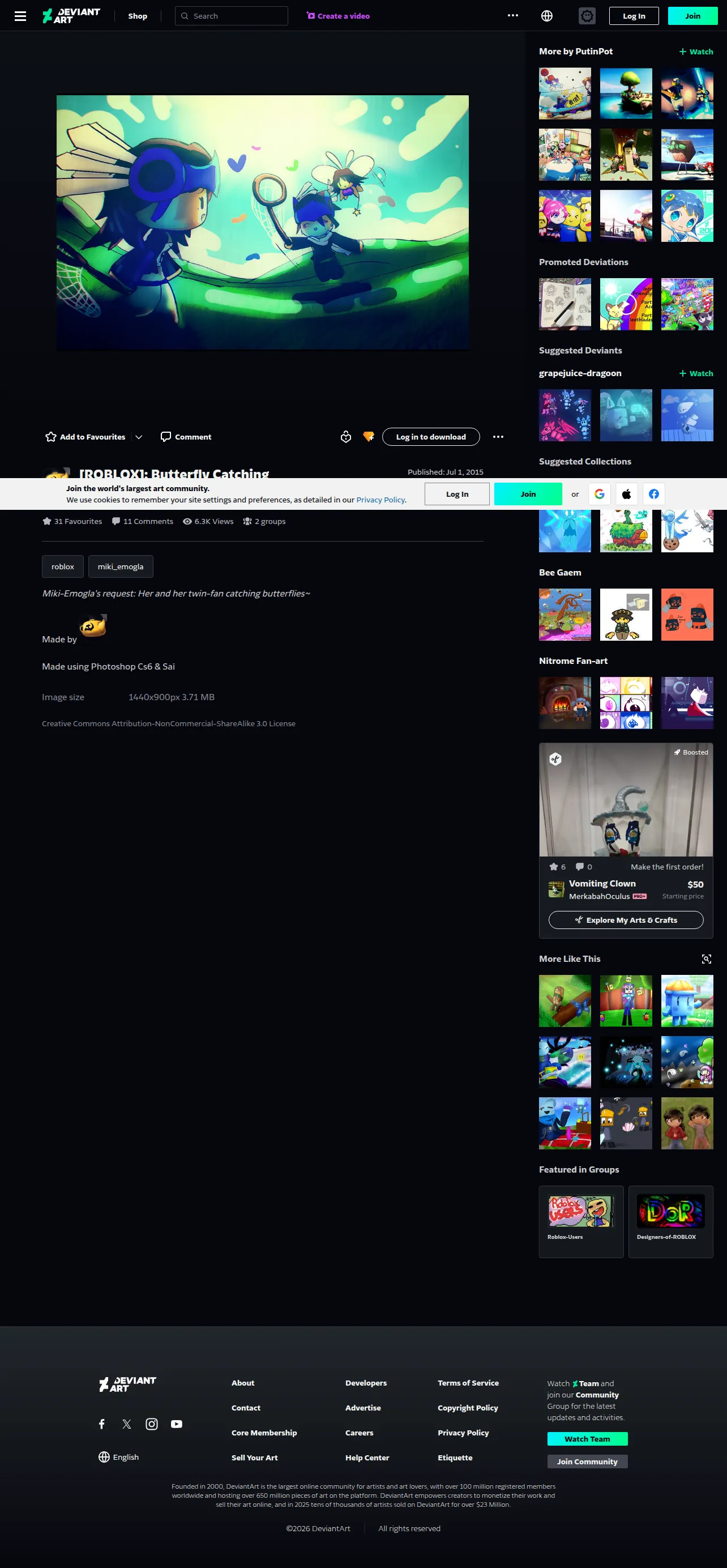Screen dimensions: 727x1568
Task: Open the Terms of Service footer link
Action: (468, 1382)
